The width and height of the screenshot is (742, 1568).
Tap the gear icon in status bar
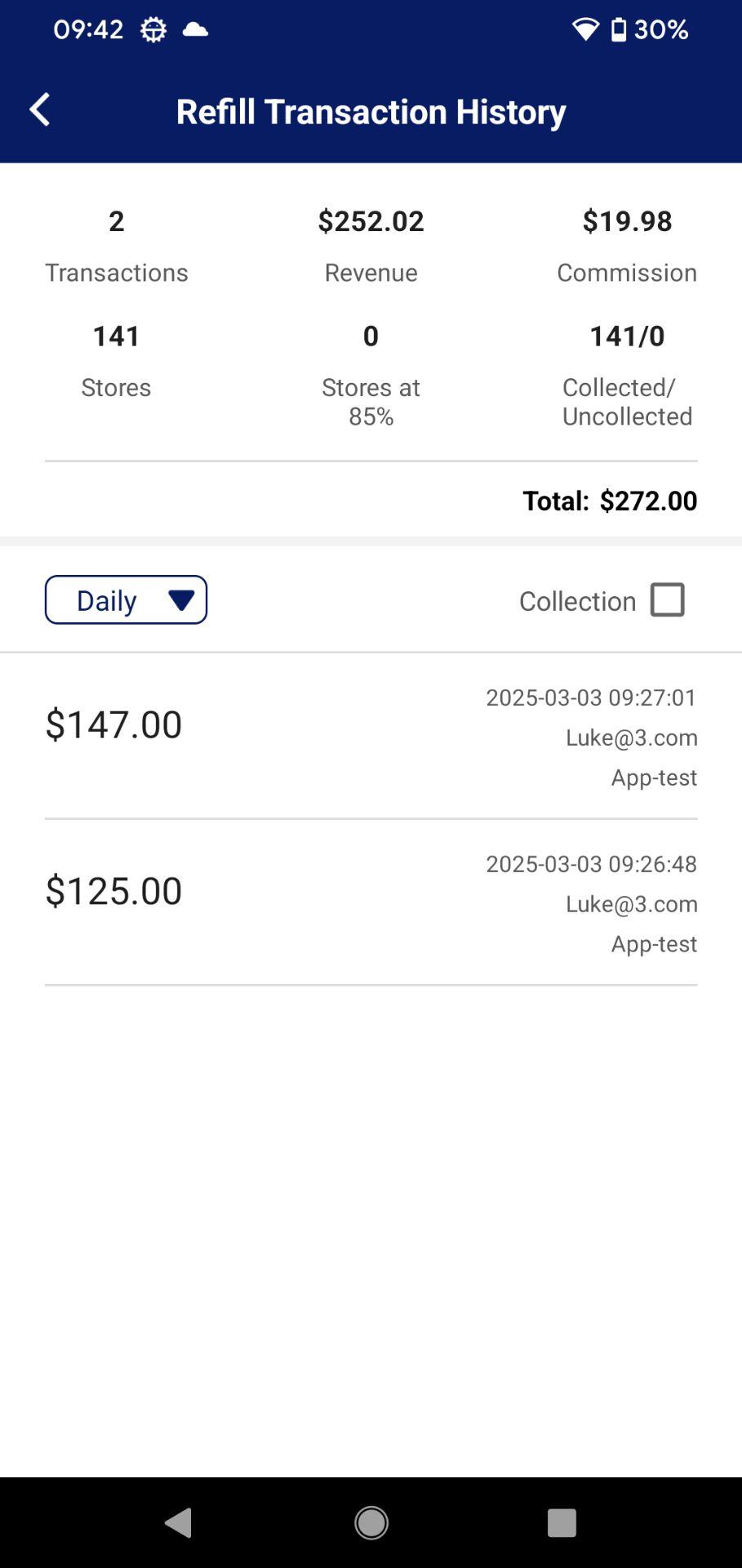(x=153, y=30)
